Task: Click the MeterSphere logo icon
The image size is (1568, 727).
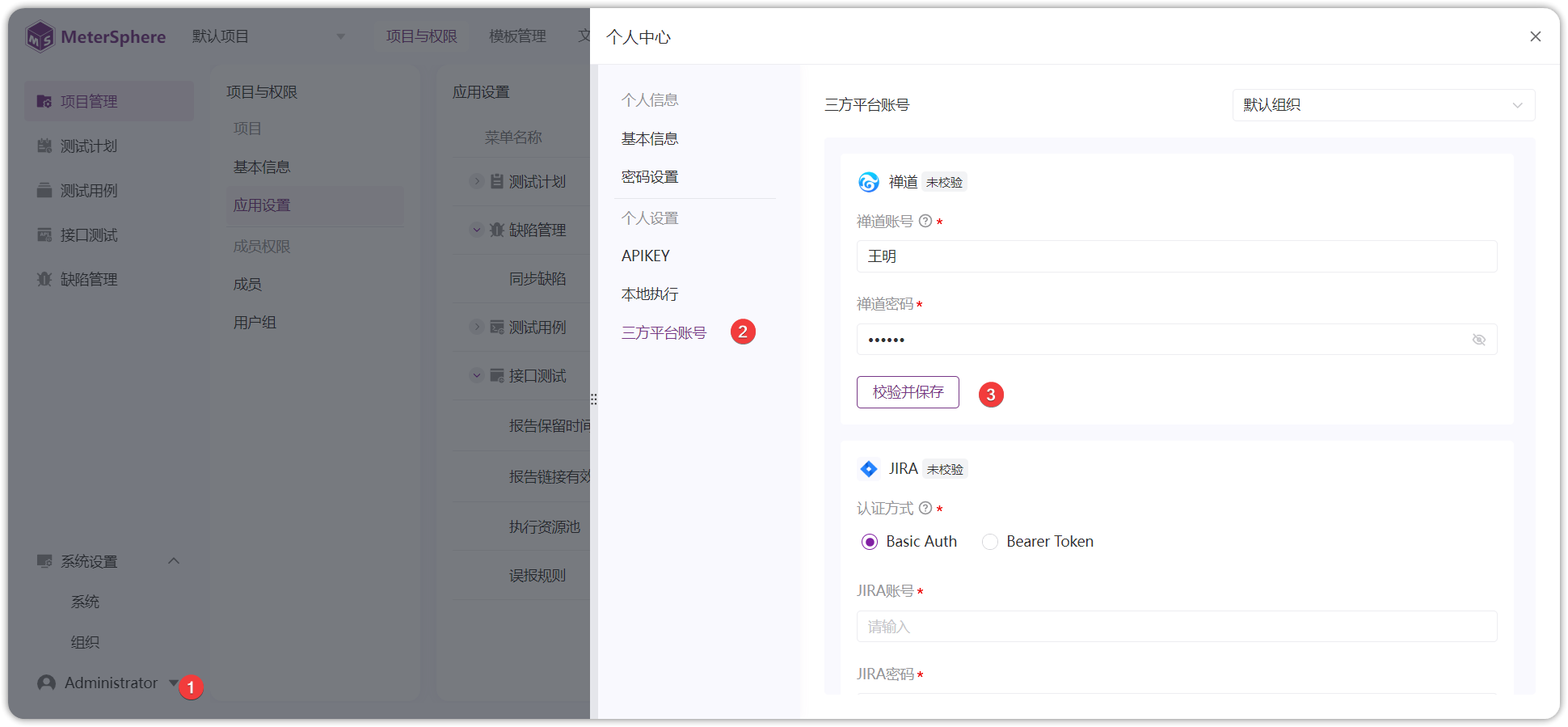Action: [x=40, y=37]
